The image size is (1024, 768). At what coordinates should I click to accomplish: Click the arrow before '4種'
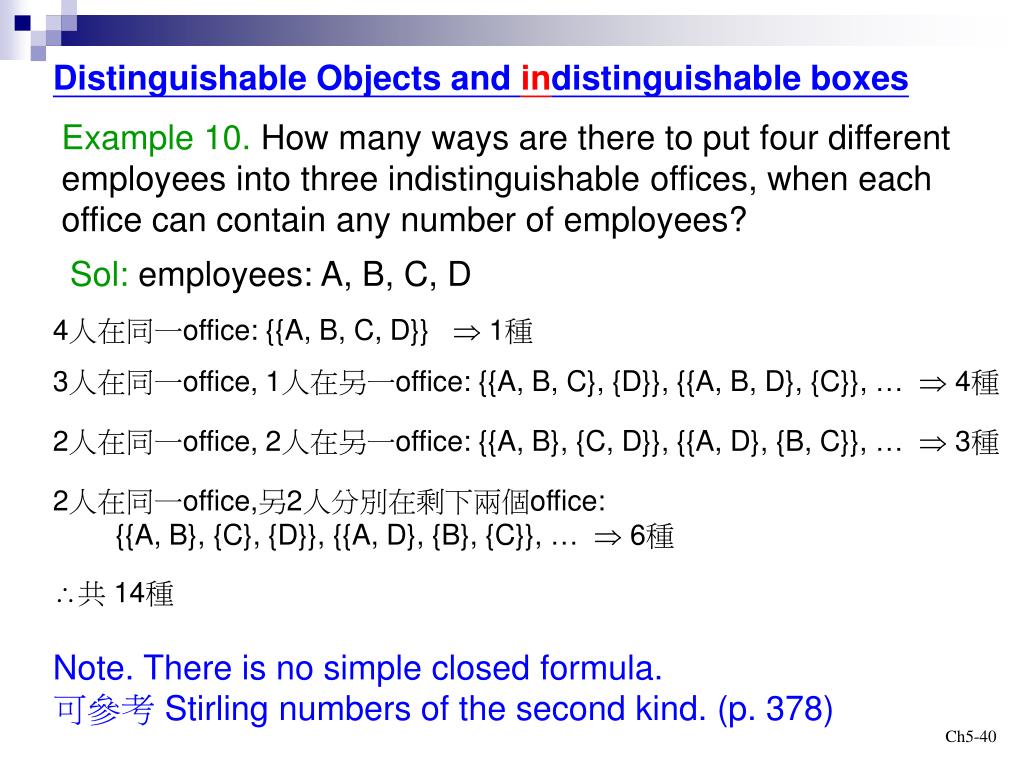[x=932, y=384]
